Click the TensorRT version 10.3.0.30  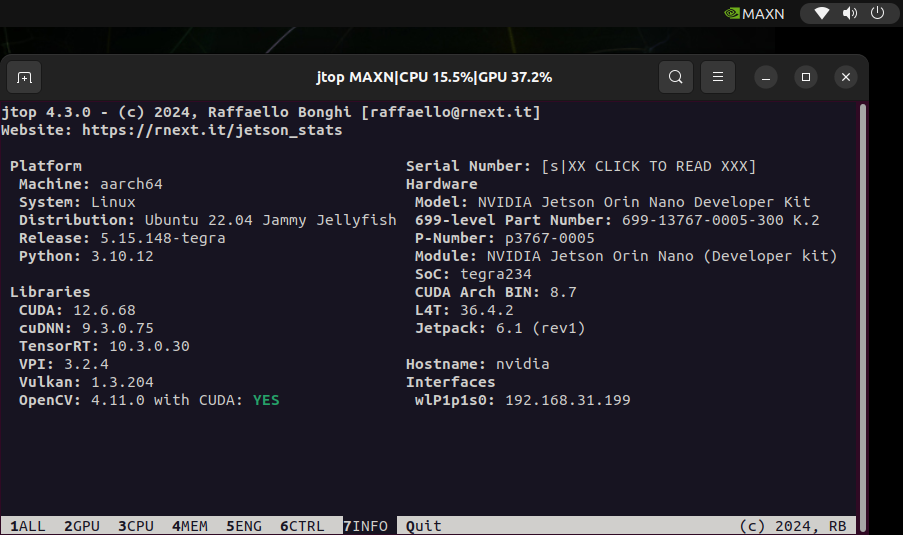pos(149,346)
